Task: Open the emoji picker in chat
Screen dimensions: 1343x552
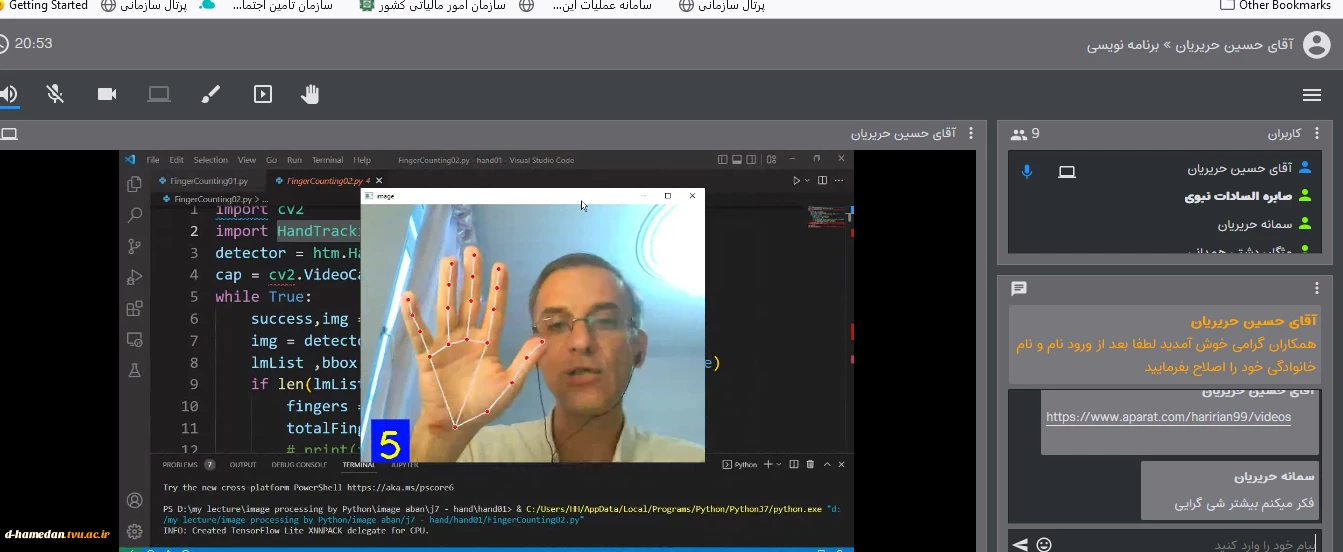Action: tap(1044, 545)
